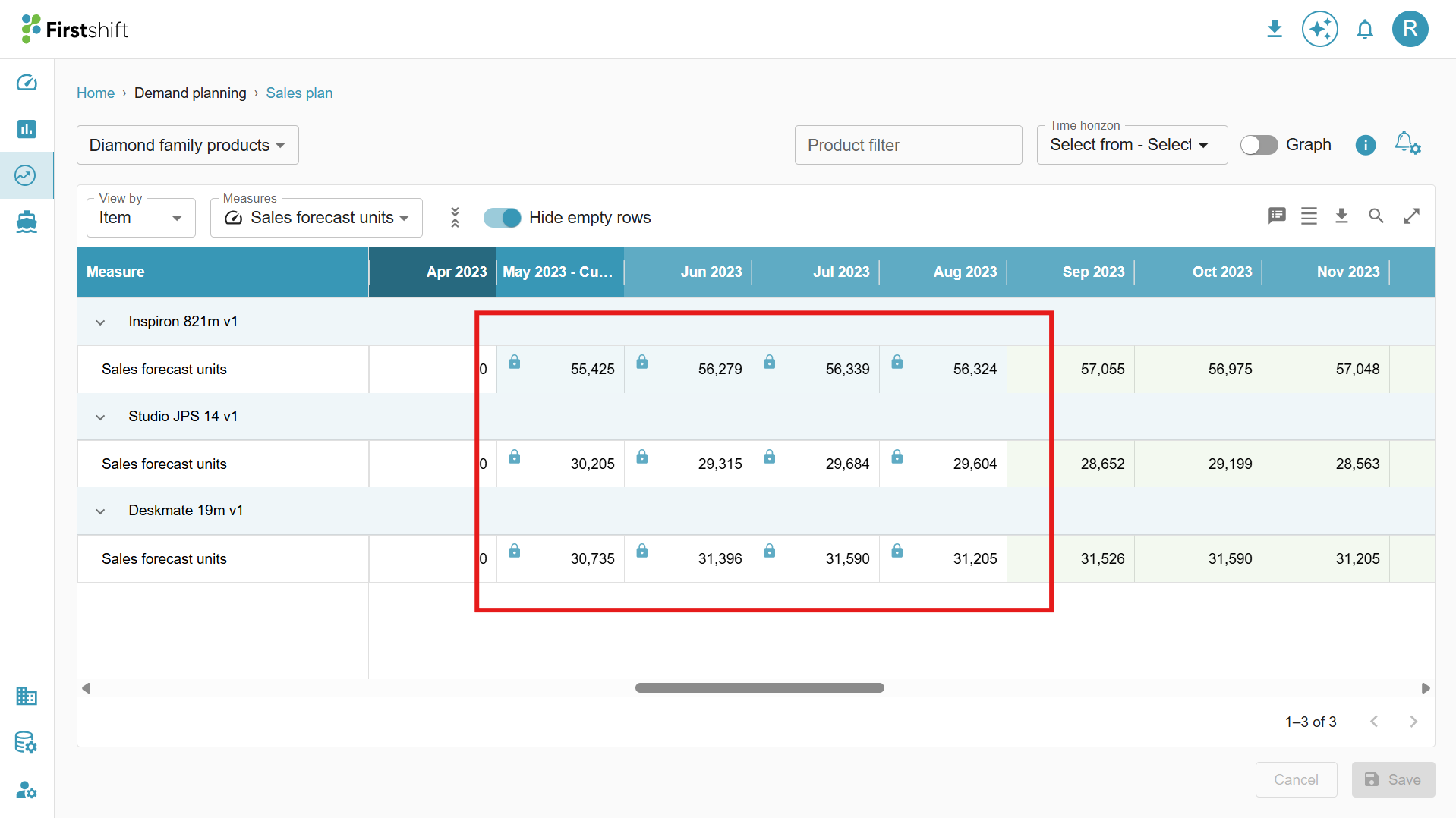
Task: Expand the table to fullscreen
Action: [x=1411, y=216]
